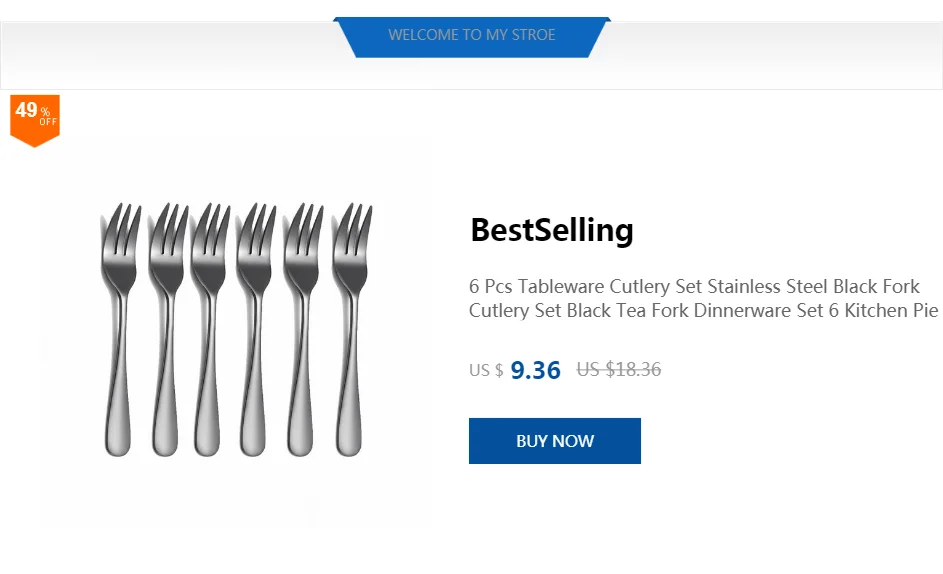Open the six-fork product image
The width and height of the screenshot is (943, 574).
pyautogui.click(x=236, y=330)
